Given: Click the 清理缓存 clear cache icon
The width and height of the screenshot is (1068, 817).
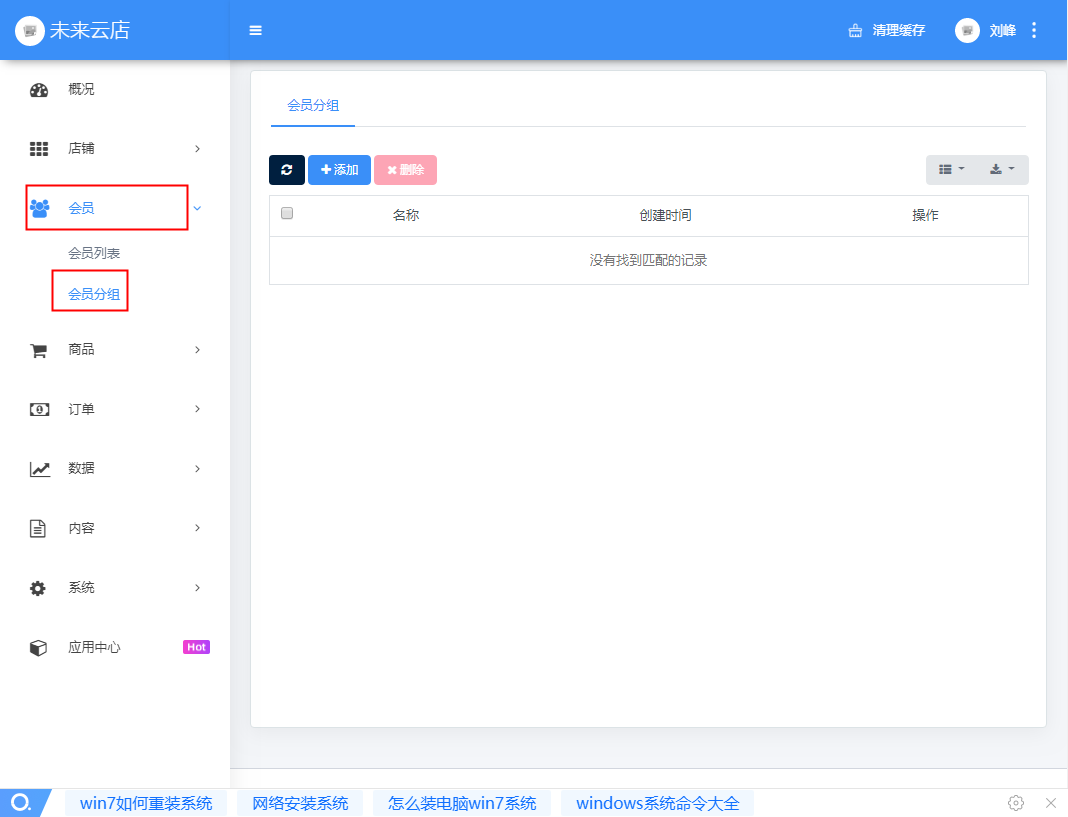Looking at the screenshot, I should click(855, 30).
